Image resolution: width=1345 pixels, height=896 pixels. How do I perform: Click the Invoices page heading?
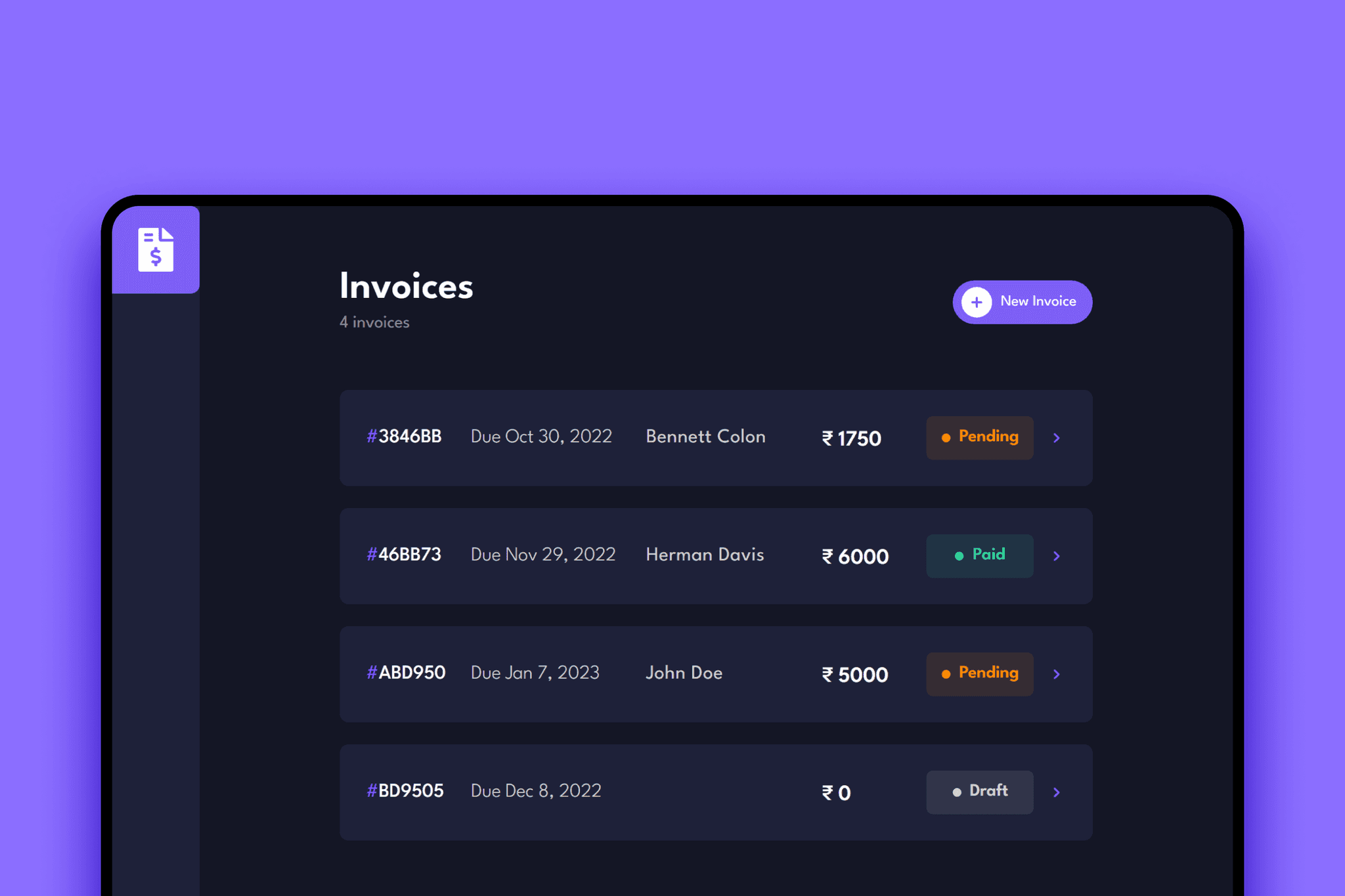406,286
